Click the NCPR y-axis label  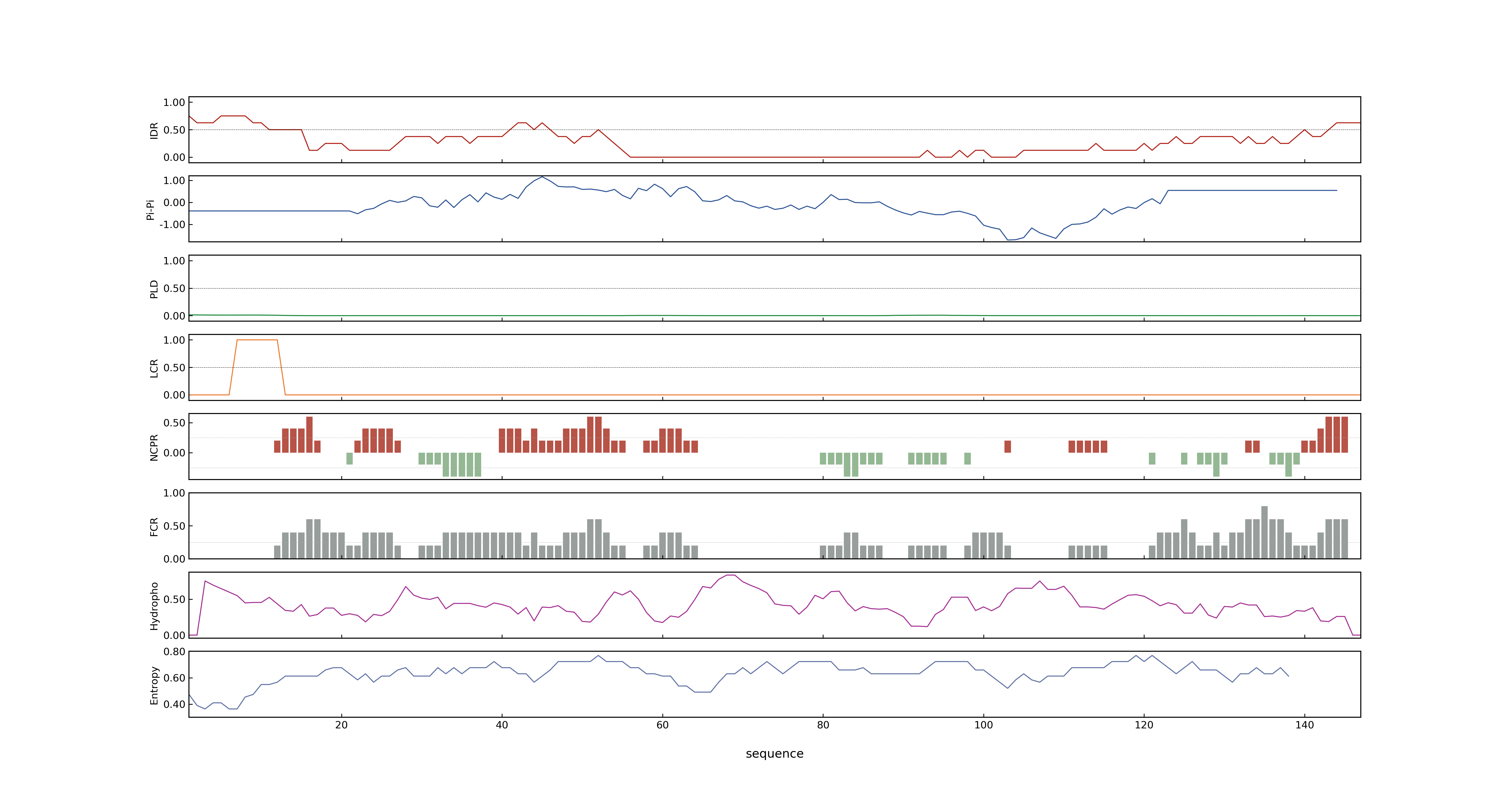[x=154, y=448]
